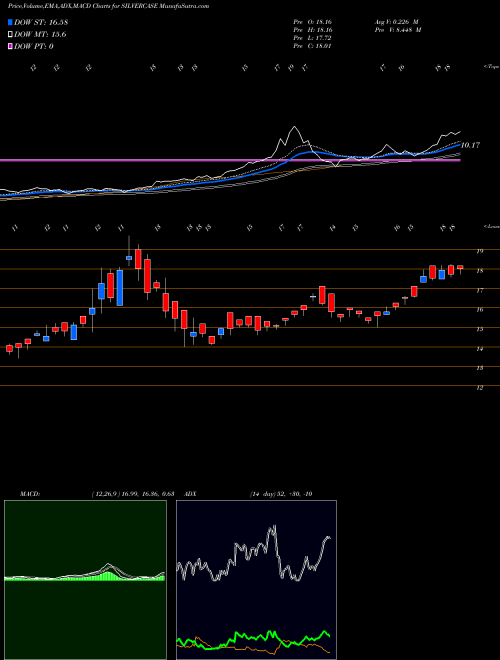
Task: Select the 'DOW MT: 15.6' legend text
Action: click(x=40, y=35)
